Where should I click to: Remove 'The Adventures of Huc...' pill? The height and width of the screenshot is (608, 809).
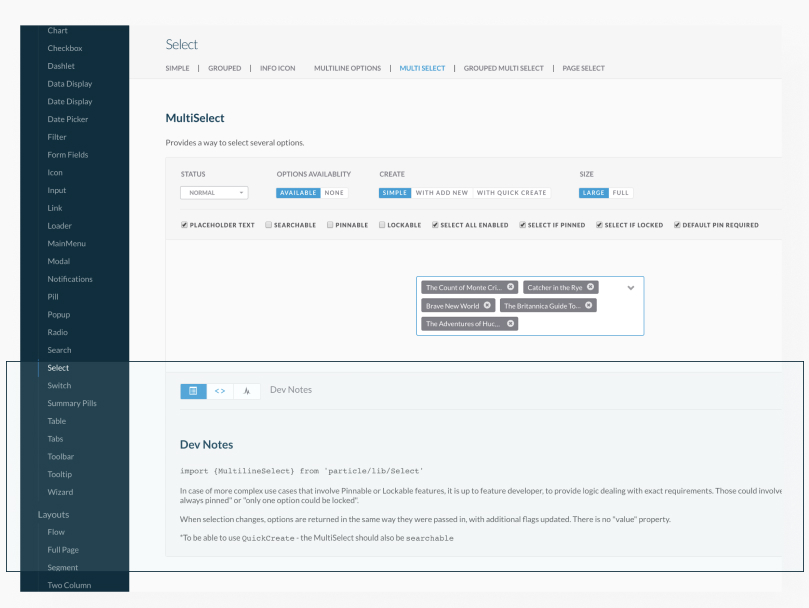(511, 323)
